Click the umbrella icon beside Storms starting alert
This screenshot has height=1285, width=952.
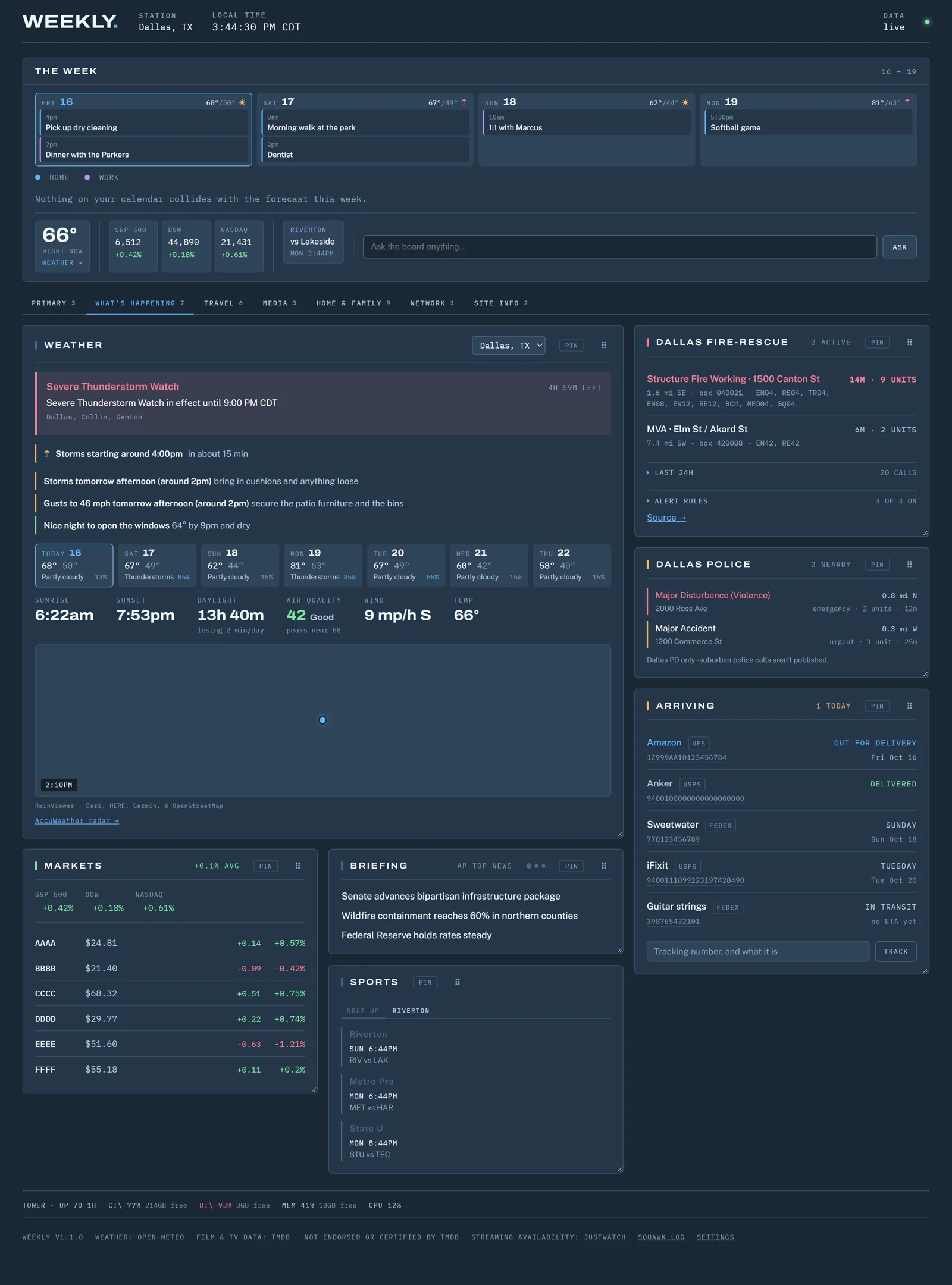[47, 453]
